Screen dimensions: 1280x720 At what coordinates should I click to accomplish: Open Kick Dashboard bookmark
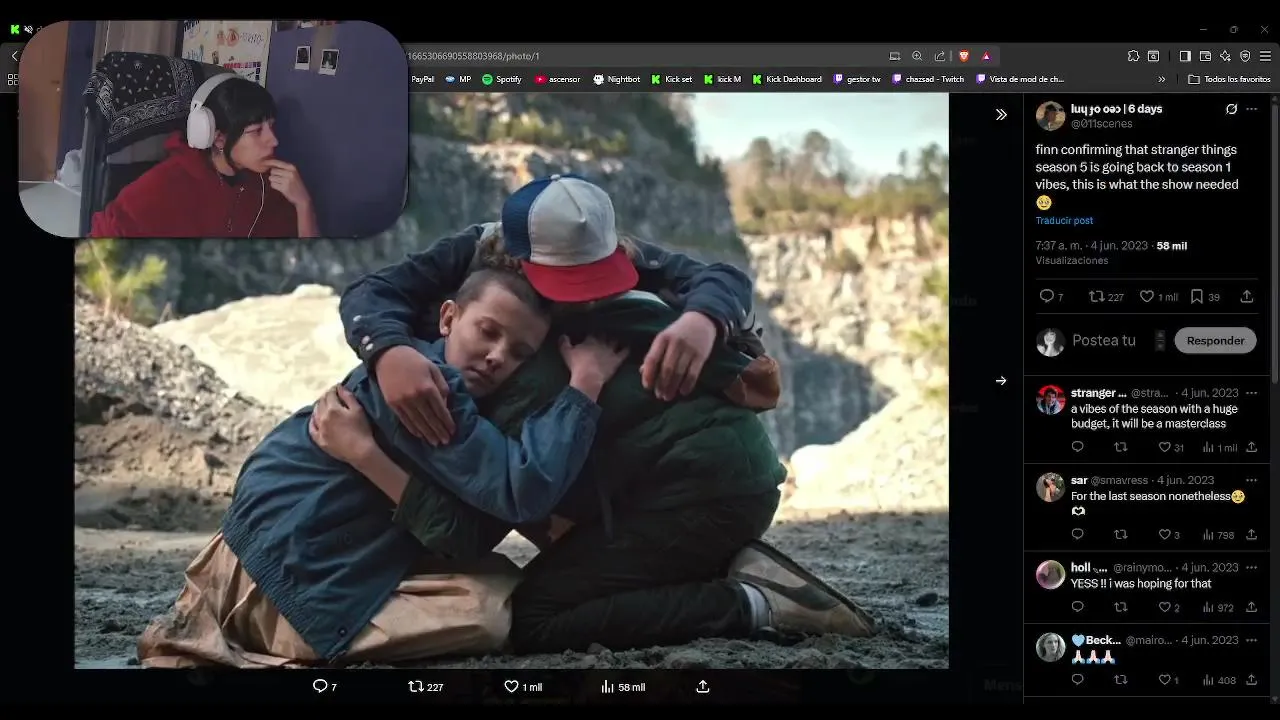pyautogui.click(x=787, y=79)
